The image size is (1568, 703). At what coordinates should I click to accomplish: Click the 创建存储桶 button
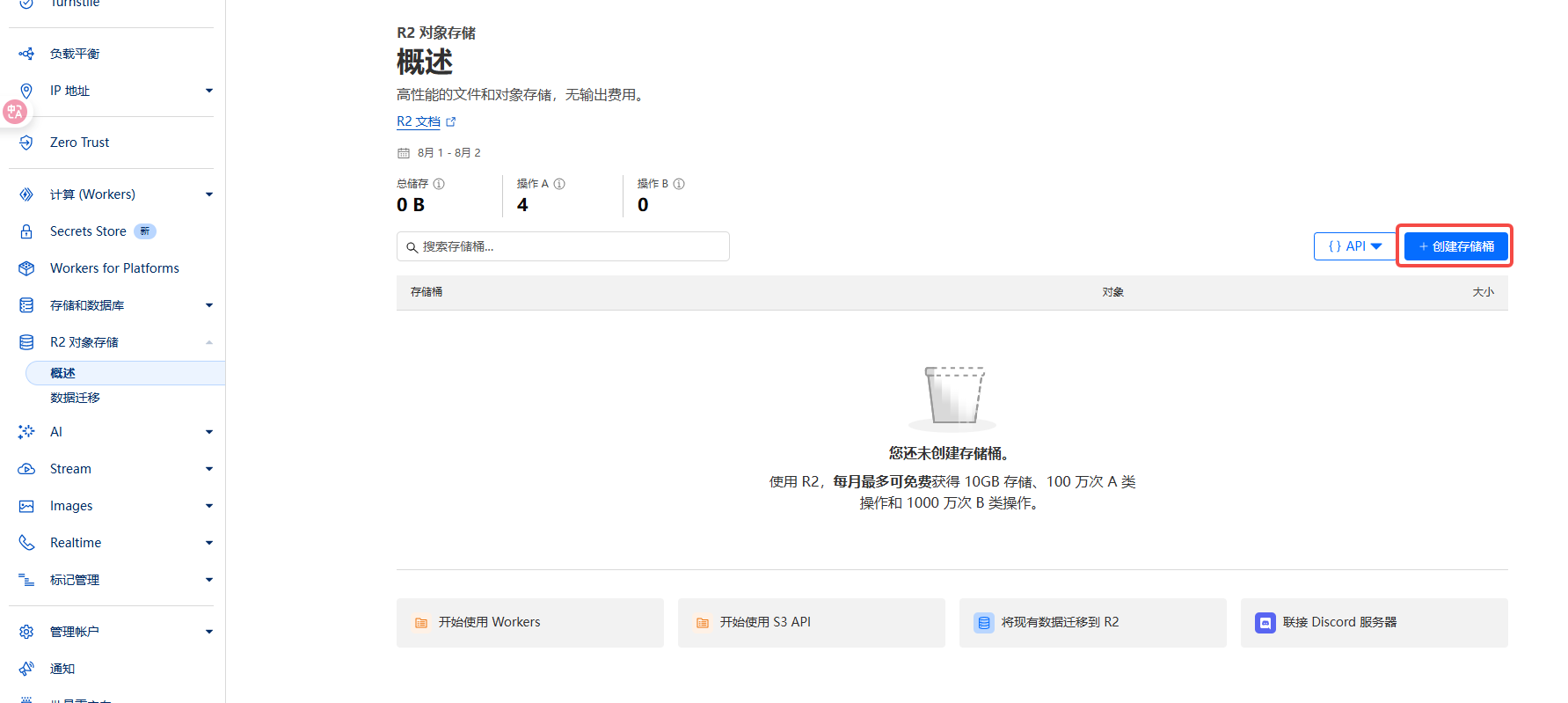1455,246
